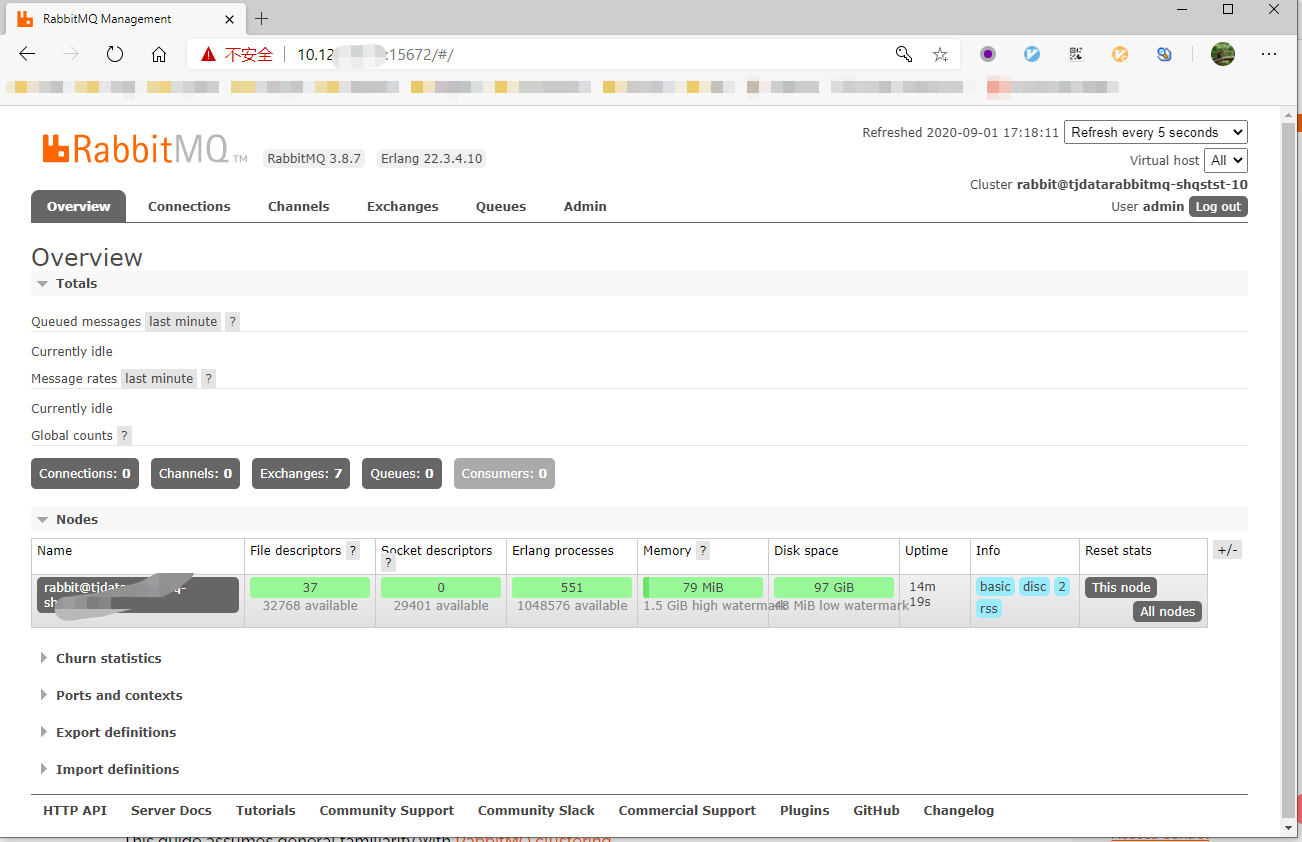This screenshot has height=842, width=1302.
Task: Open the Virtual host All dropdown
Action: [1227, 160]
